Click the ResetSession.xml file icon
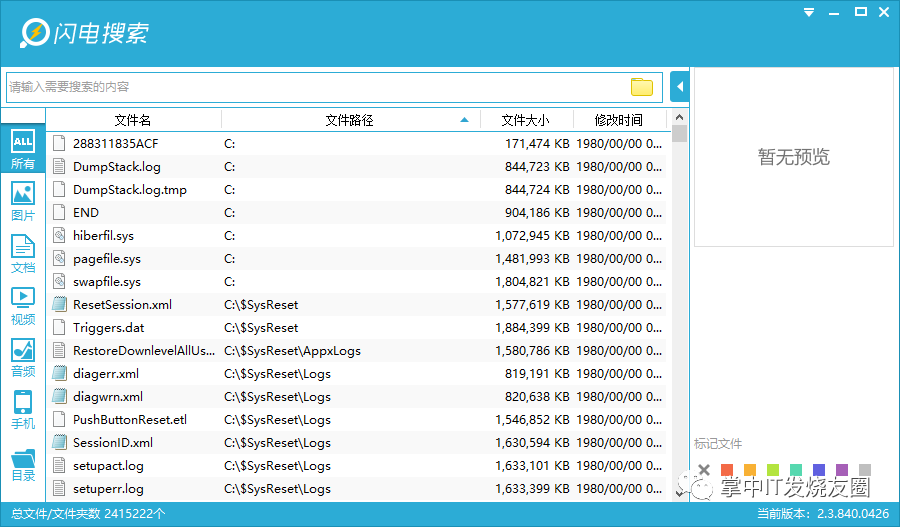Image resolution: width=900 pixels, height=527 pixels. [59, 304]
